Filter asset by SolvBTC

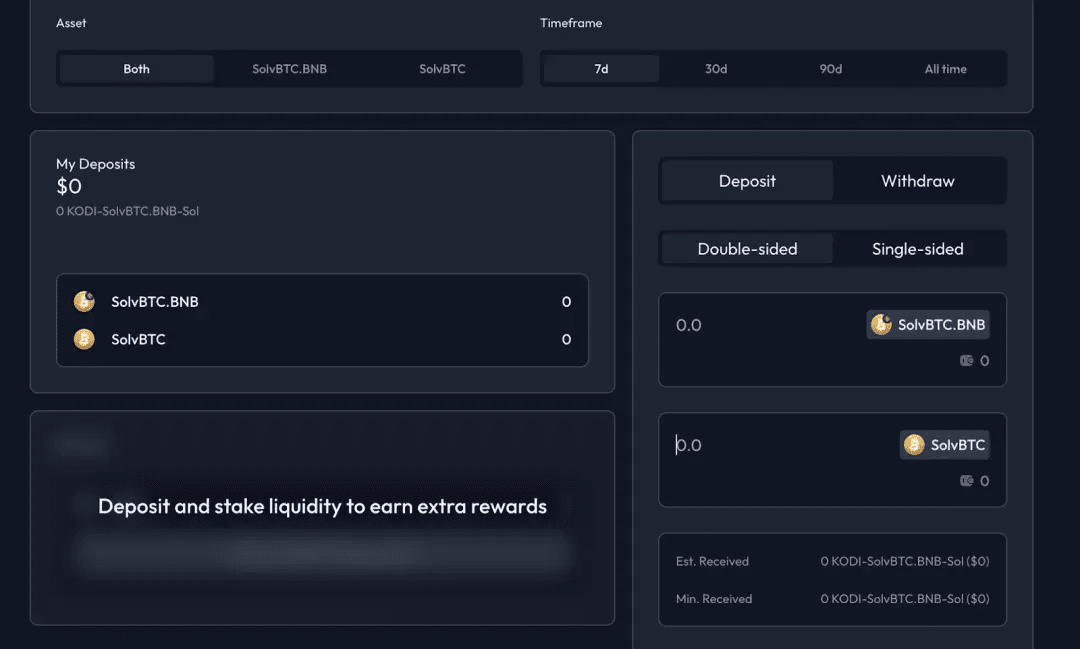442,69
